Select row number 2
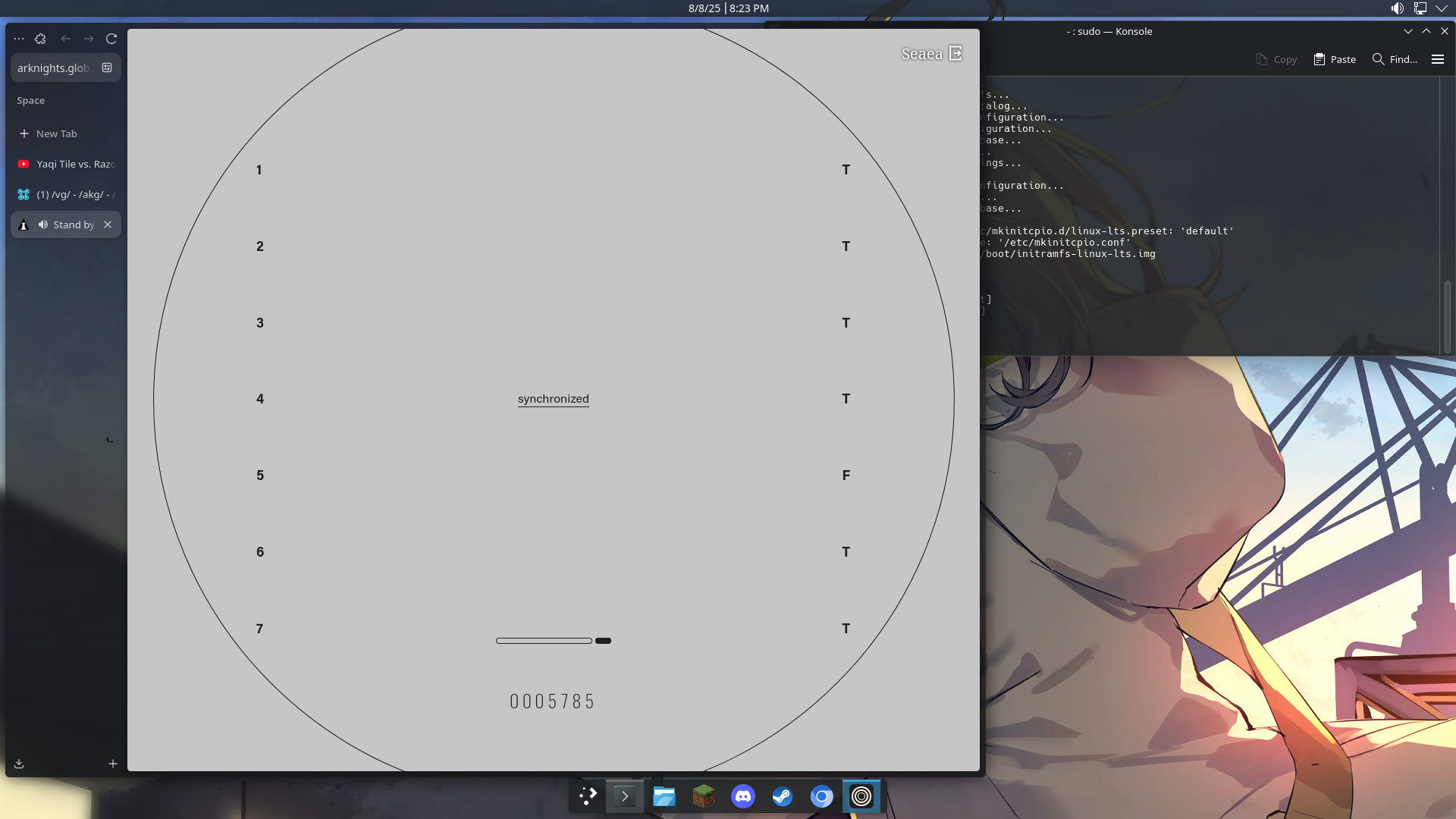The width and height of the screenshot is (1456, 819). coord(260,246)
